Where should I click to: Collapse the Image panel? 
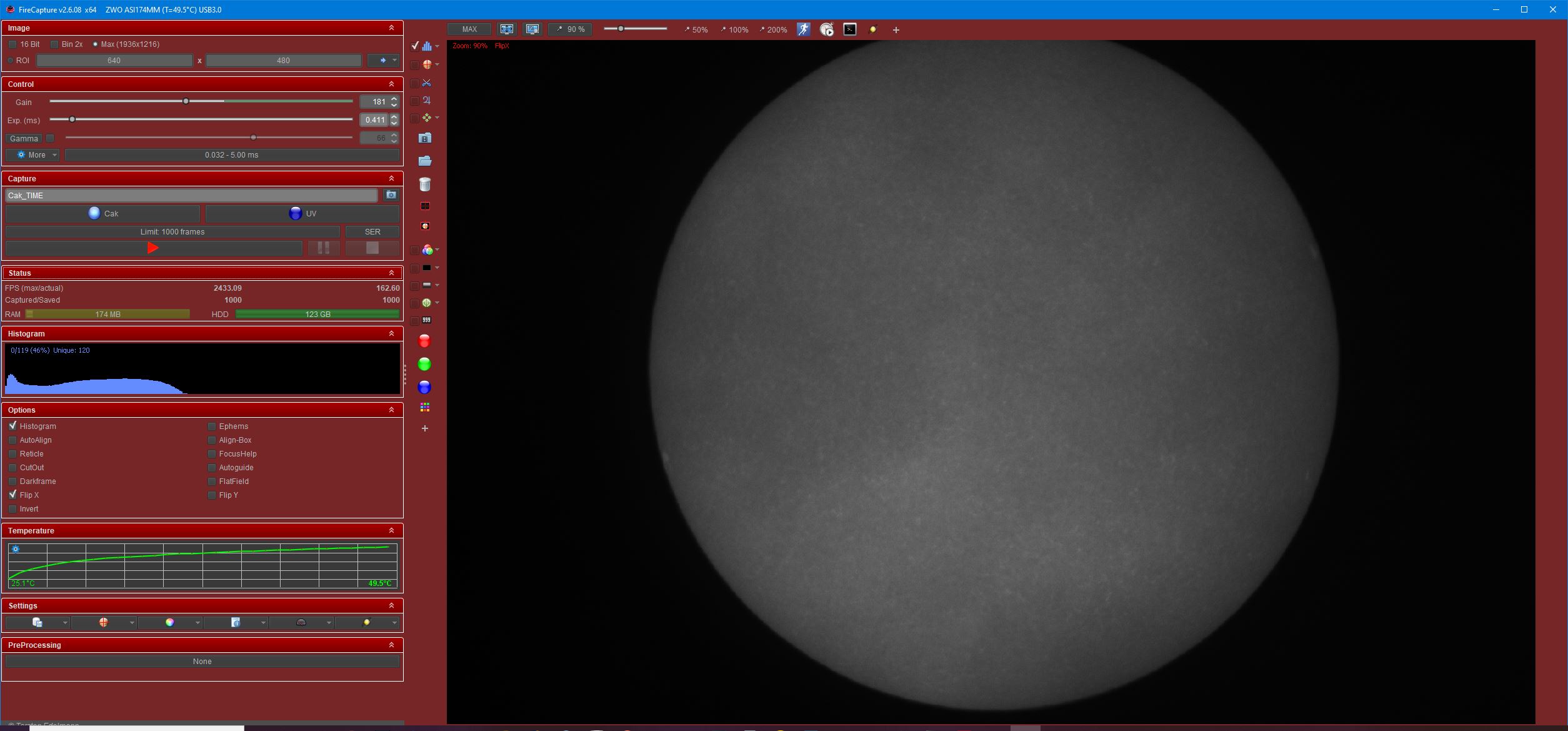click(392, 28)
